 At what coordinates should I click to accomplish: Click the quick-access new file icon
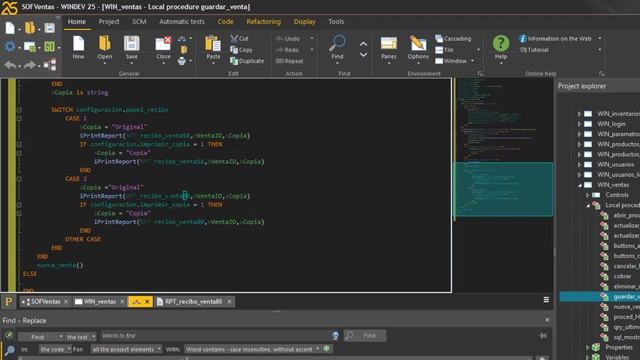(x=10, y=28)
